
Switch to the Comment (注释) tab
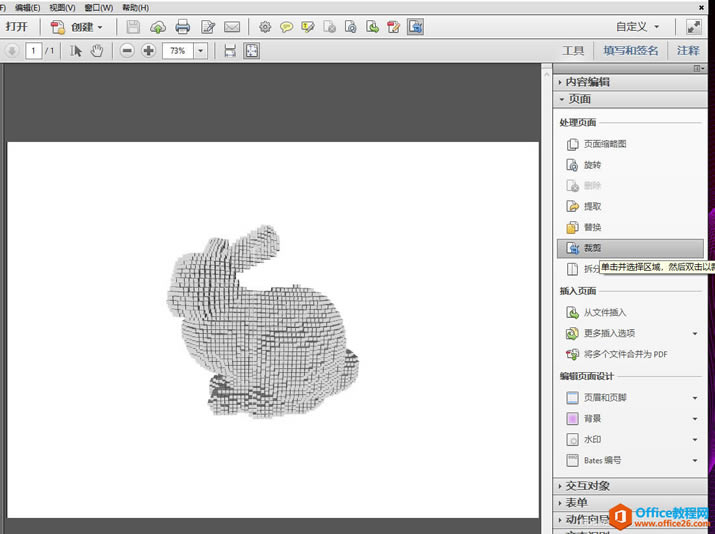click(688, 51)
